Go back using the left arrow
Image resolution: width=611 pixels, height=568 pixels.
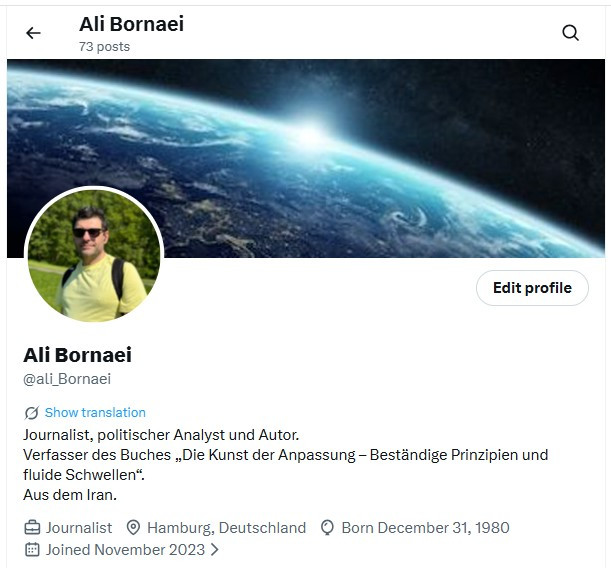[33, 33]
